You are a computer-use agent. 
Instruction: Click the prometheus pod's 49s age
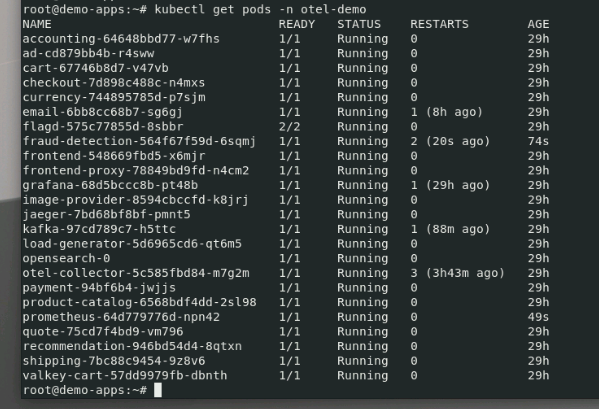click(538, 317)
